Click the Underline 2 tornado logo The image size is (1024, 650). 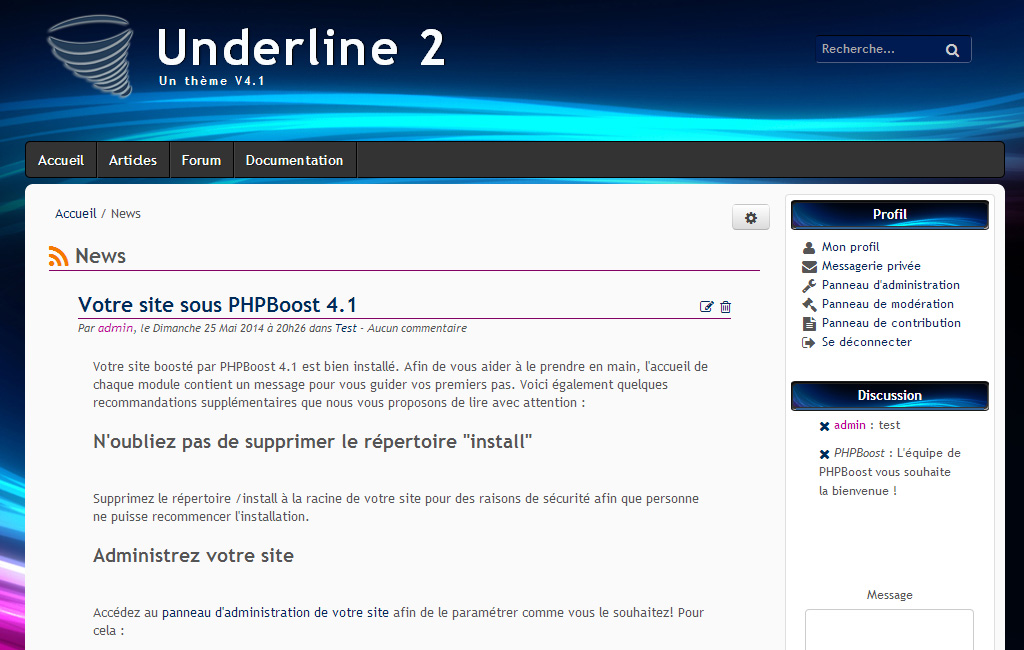[90, 56]
